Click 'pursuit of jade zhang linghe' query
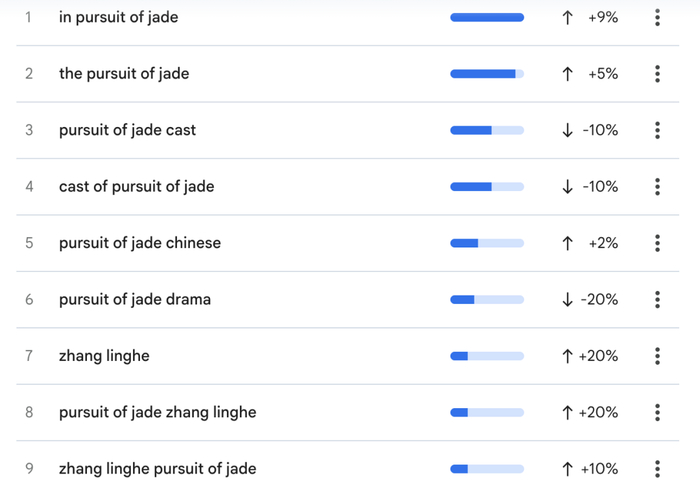The width and height of the screenshot is (700, 495). point(158,412)
